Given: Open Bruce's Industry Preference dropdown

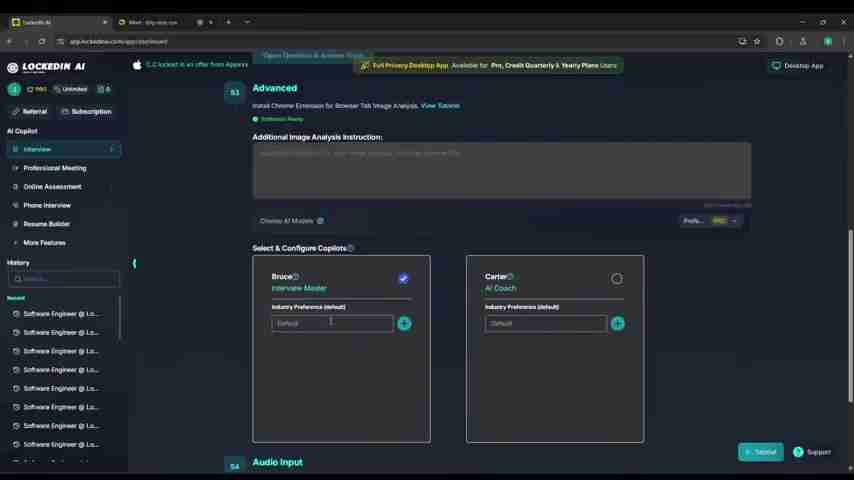Looking at the screenshot, I should (331, 323).
